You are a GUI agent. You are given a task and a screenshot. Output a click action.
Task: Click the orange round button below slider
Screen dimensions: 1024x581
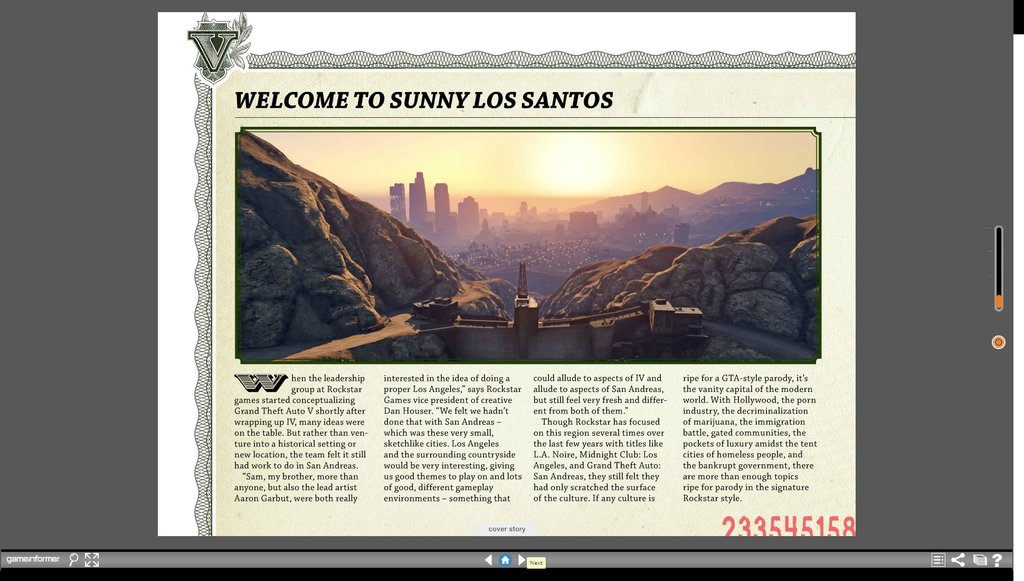[998, 342]
